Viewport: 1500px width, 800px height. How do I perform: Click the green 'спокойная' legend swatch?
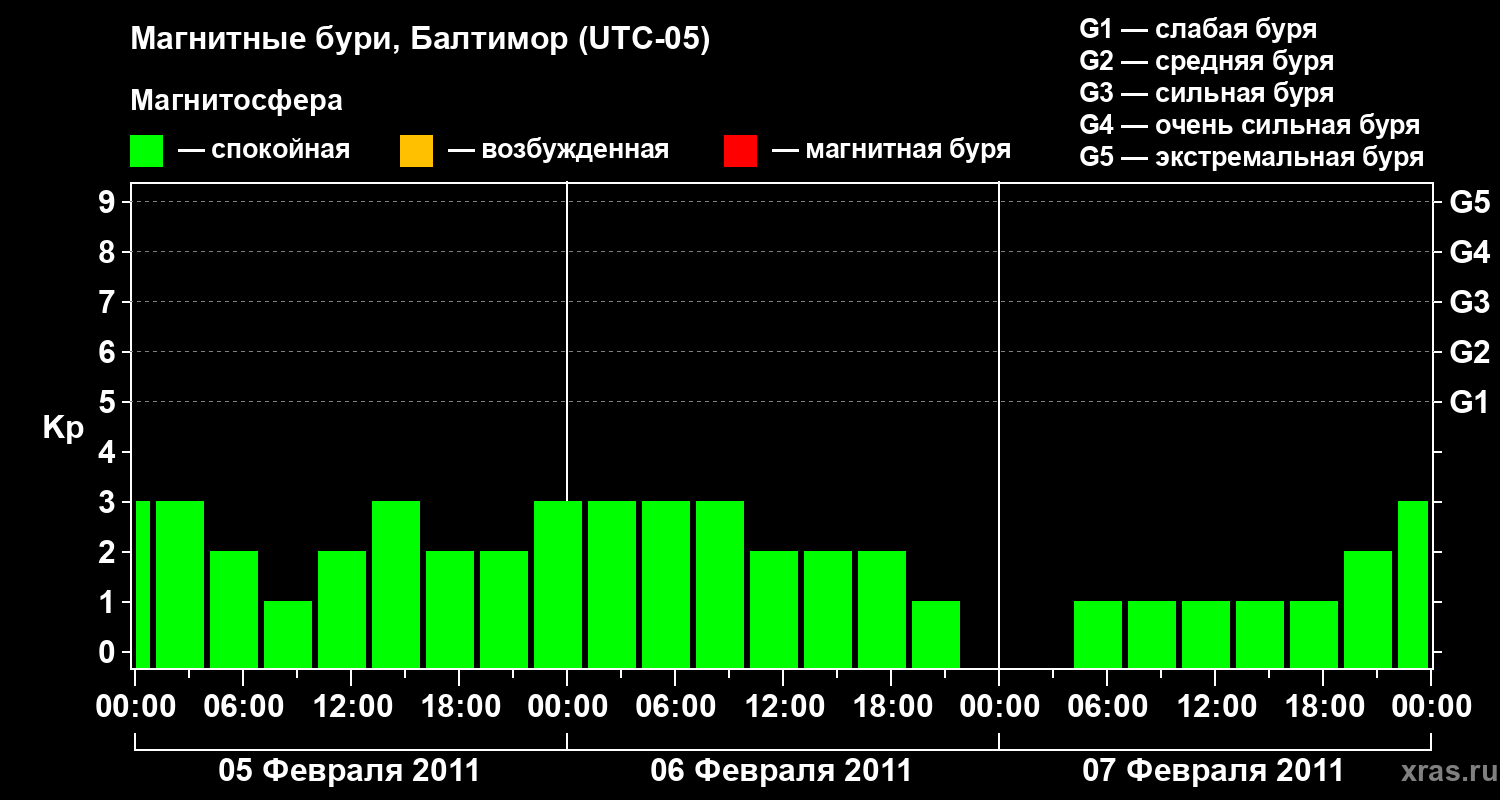click(x=147, y=151)
